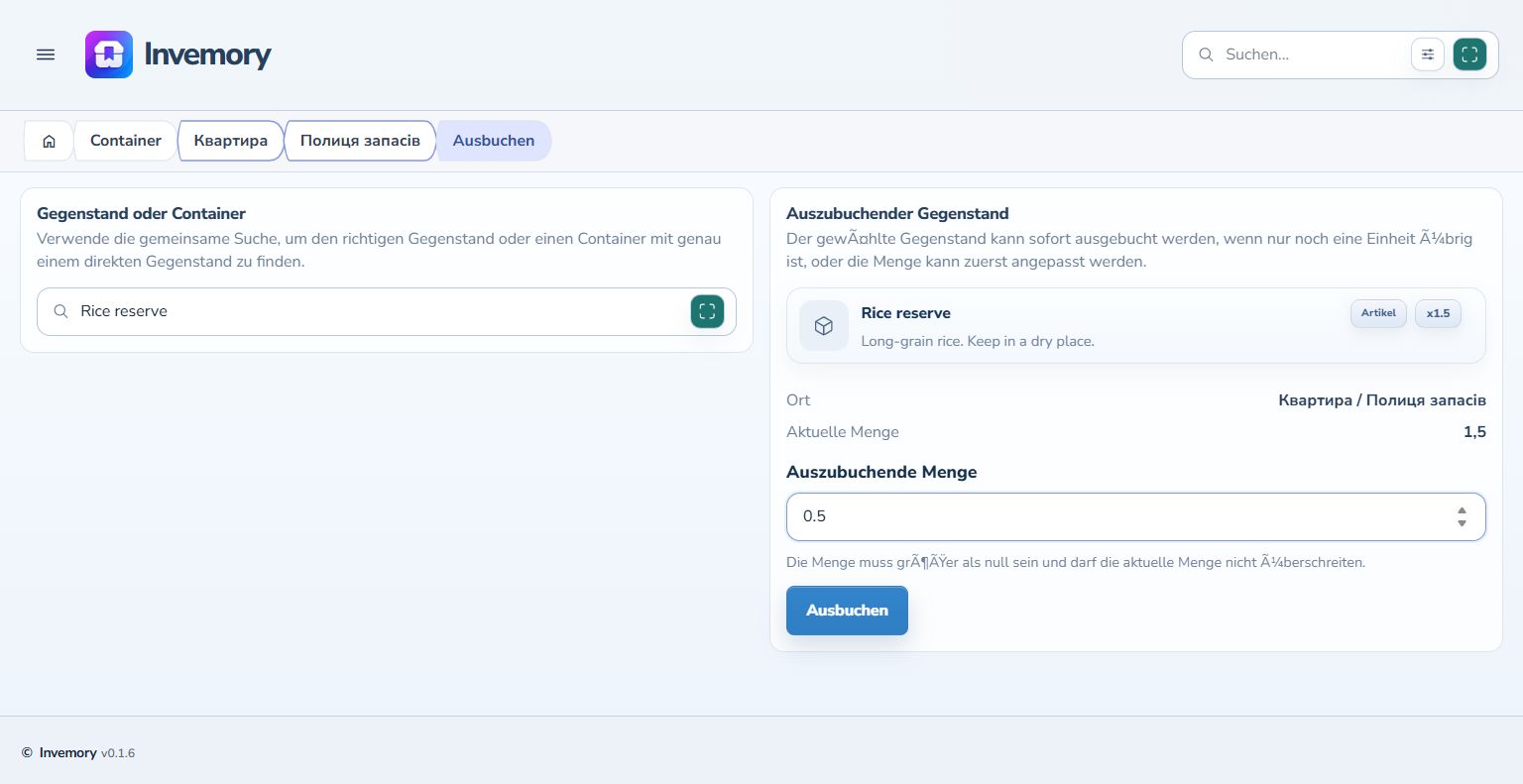Viewport: 1523px width, 784px height.
Task: Open the hamburger navigation menu
Action: pyautogui.click(x=46, y=55)
